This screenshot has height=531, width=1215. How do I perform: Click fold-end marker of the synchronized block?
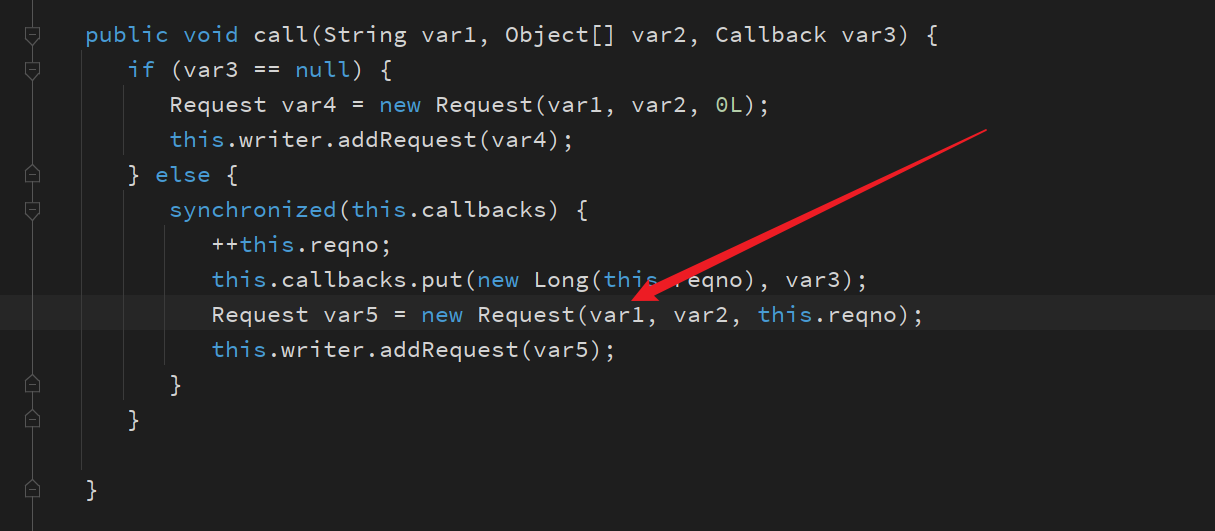pyautogui.click(x=32, y=384)
